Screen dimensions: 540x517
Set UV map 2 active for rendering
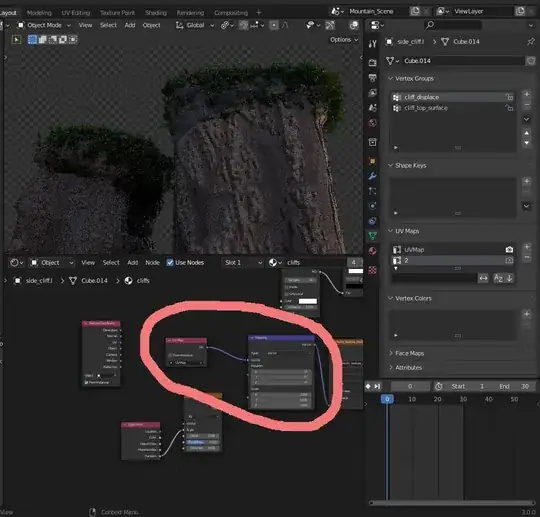509,260
